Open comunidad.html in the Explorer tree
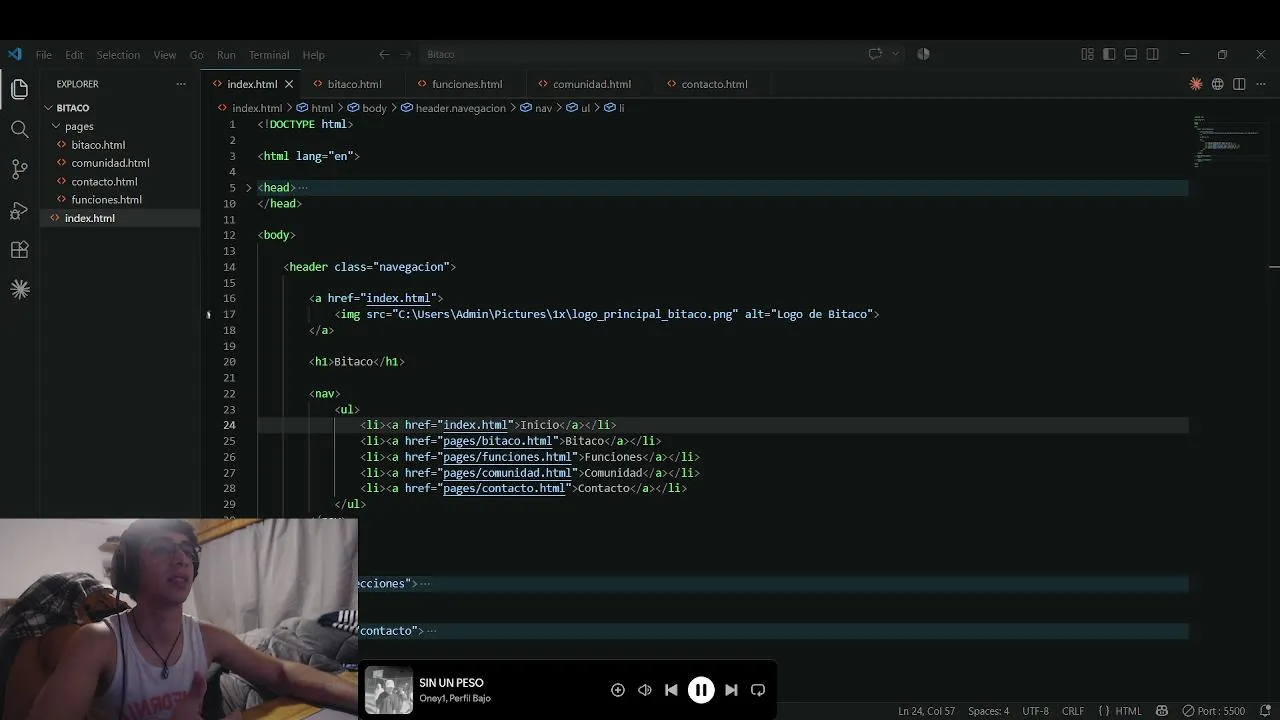1280x720 pixels. coord(110,163)
